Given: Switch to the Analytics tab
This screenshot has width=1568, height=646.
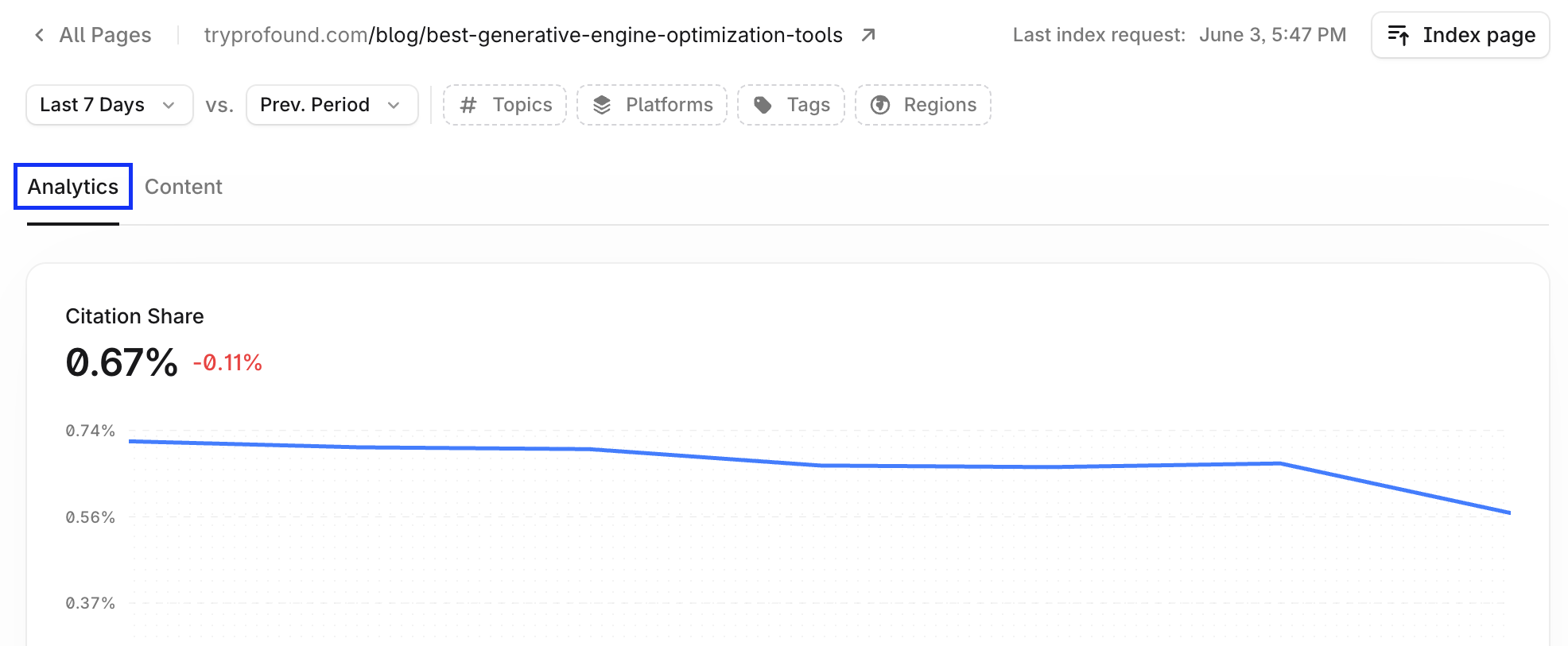Looking at the screenshot, I should (73, 187).
